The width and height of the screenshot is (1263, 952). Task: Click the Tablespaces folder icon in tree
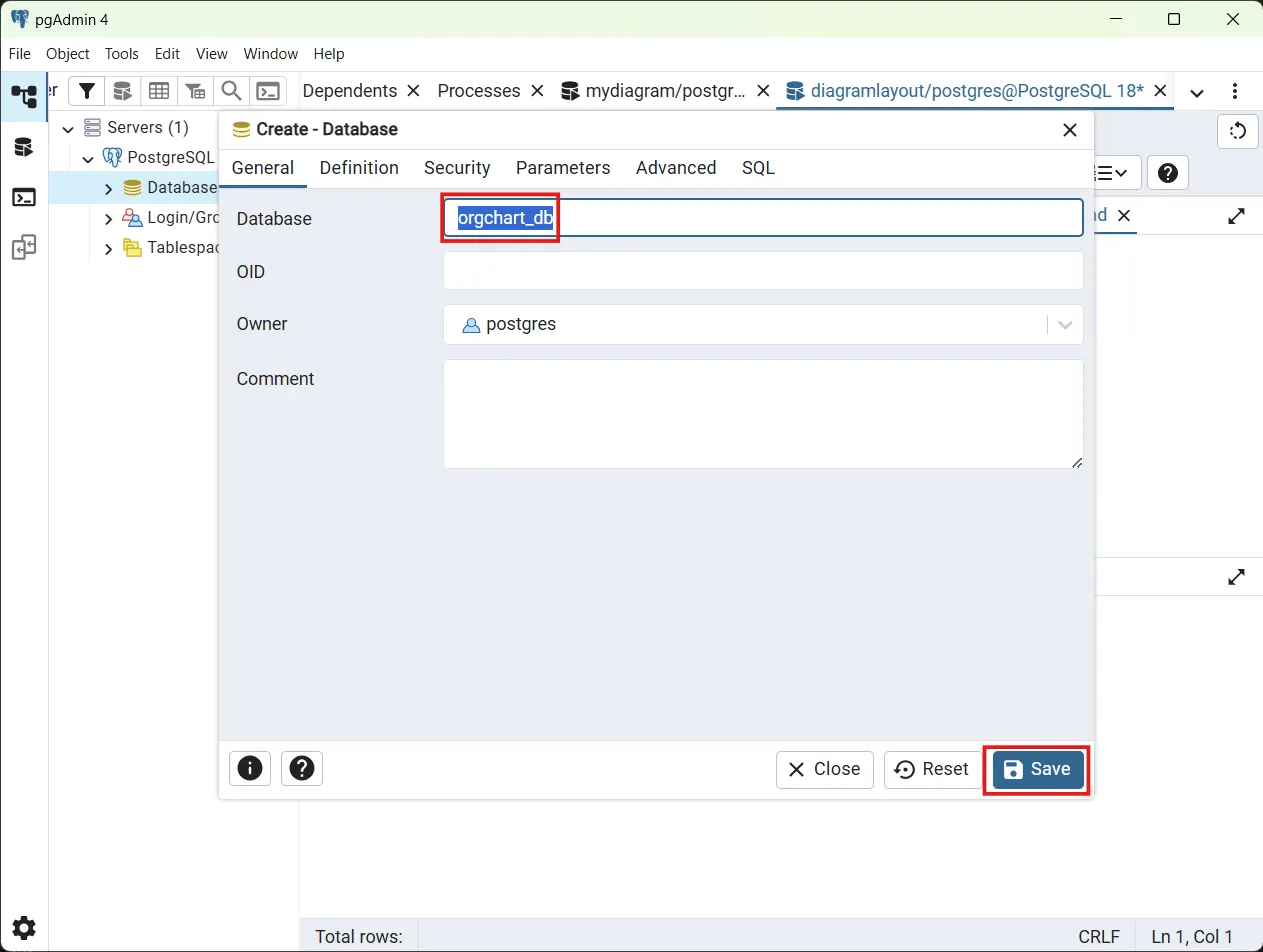click(x=132, y=247)
